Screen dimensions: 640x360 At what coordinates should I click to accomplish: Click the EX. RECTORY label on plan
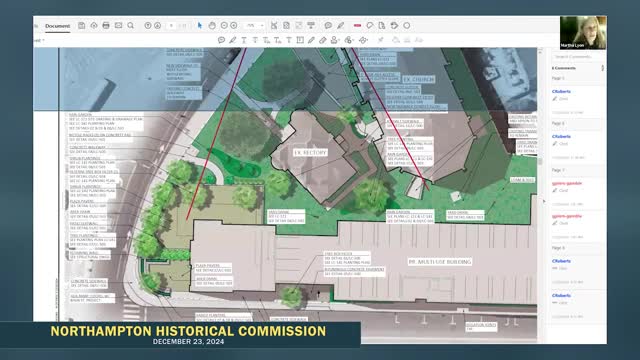310,153
